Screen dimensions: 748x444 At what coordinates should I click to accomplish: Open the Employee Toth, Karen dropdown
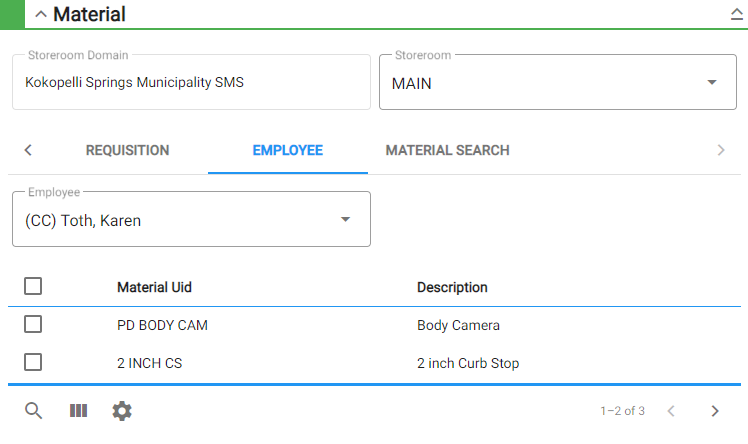click(191, 219)
